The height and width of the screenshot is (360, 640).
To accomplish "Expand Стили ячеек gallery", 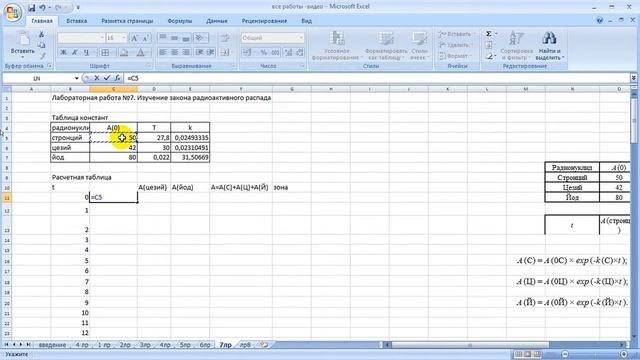I will click(419, 46).
